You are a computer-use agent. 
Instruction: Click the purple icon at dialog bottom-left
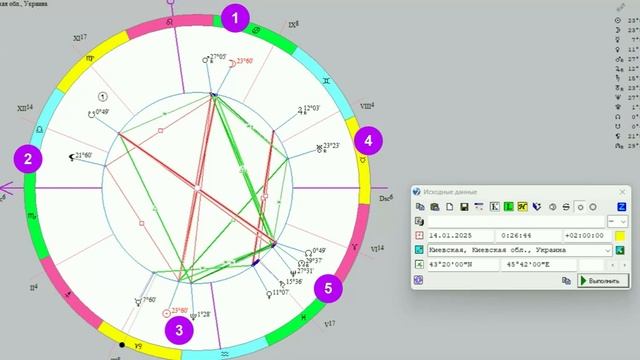click(418, 280)
